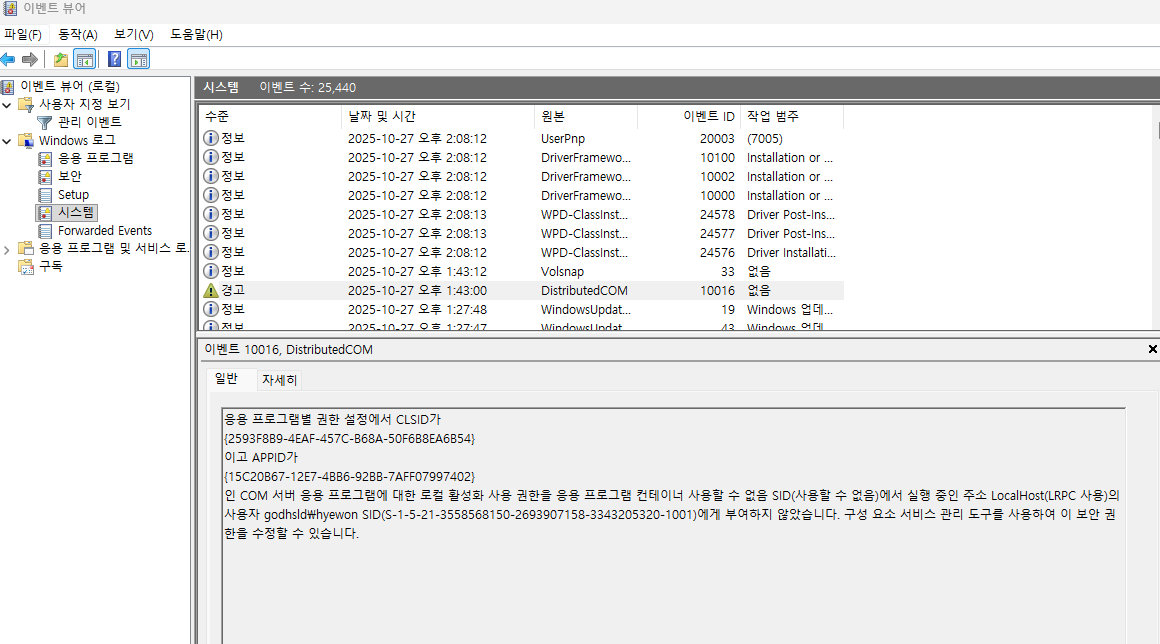This screenshot has height=644, width=1160.
Task: Toggle the show/hide action pane icon
Action: click(x=138, y=59)
